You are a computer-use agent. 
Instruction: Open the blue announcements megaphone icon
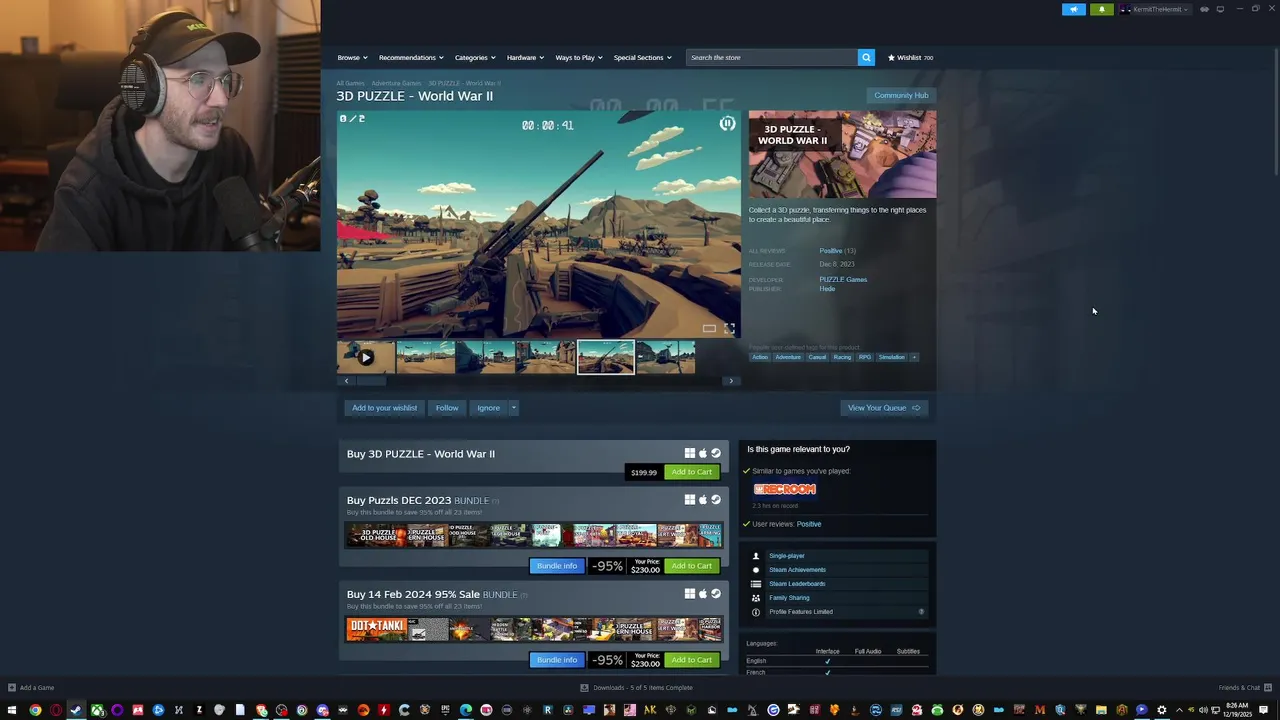1074,9
